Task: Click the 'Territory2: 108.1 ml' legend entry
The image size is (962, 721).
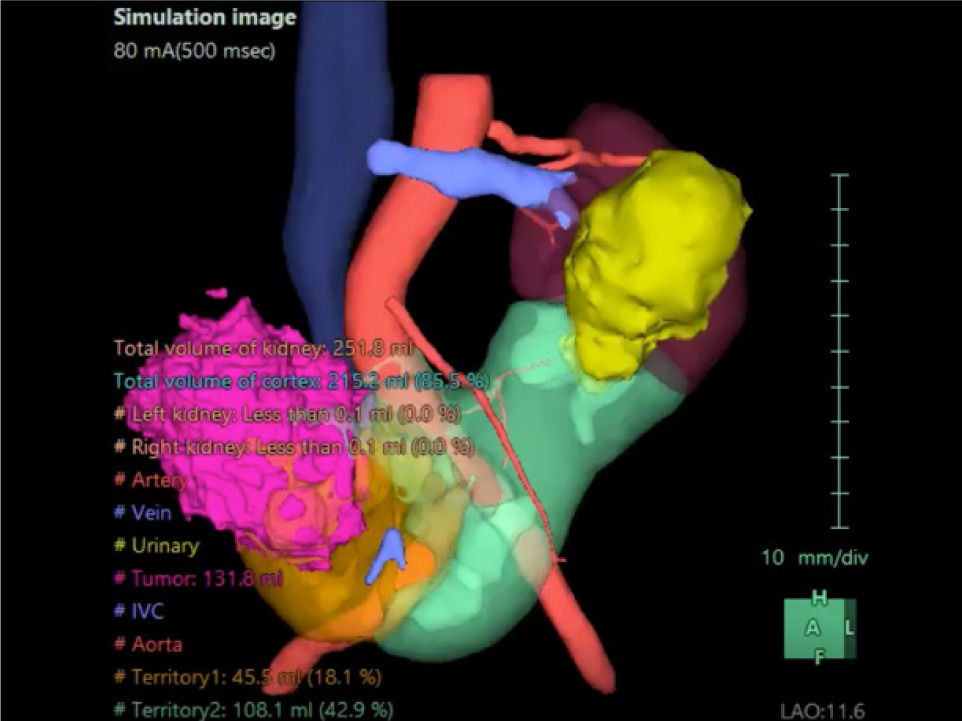Action: pyautogui.click(x=253, y=710)
